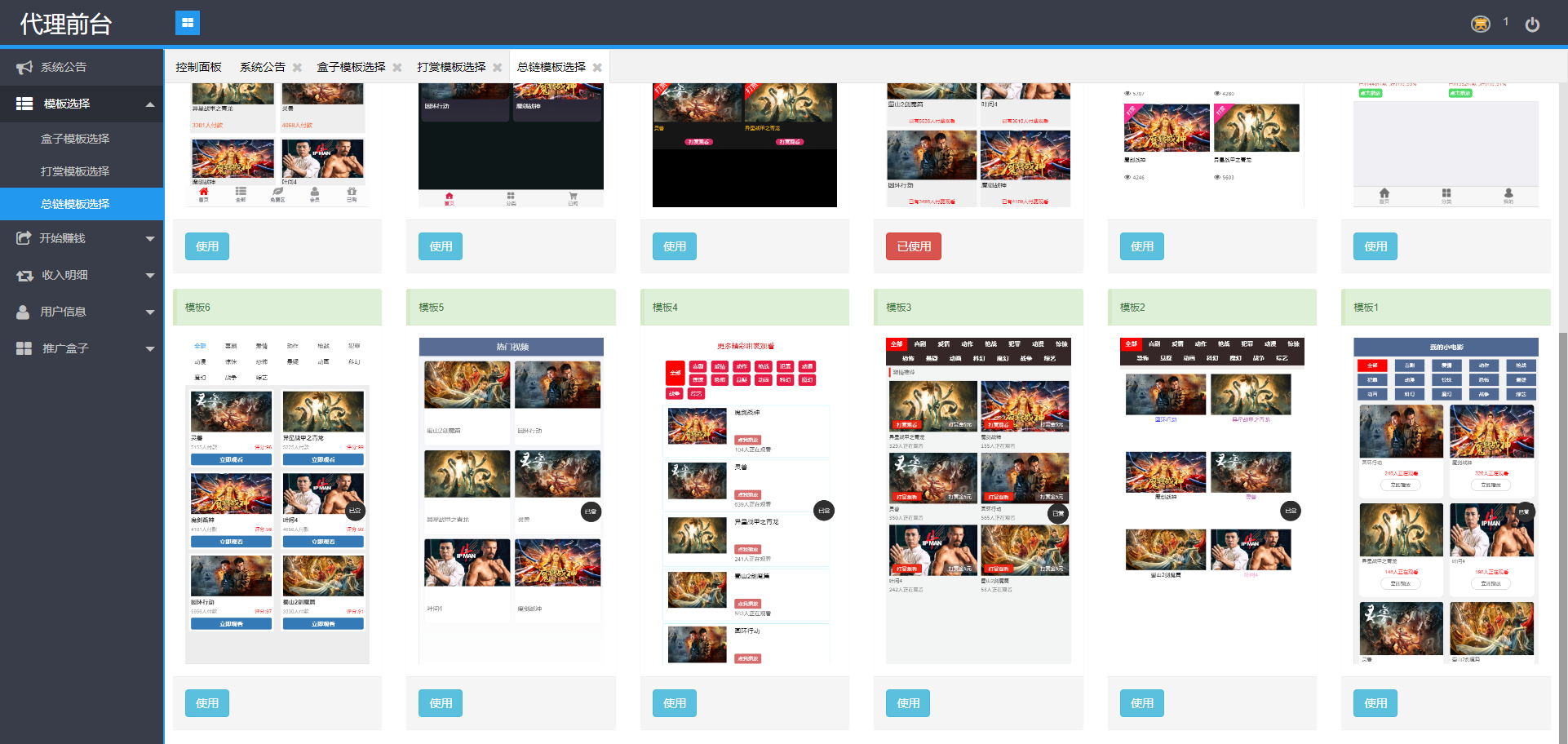
Task: Switch to the 盒子模板选择 tab
Action: click(x=351, y=67)
